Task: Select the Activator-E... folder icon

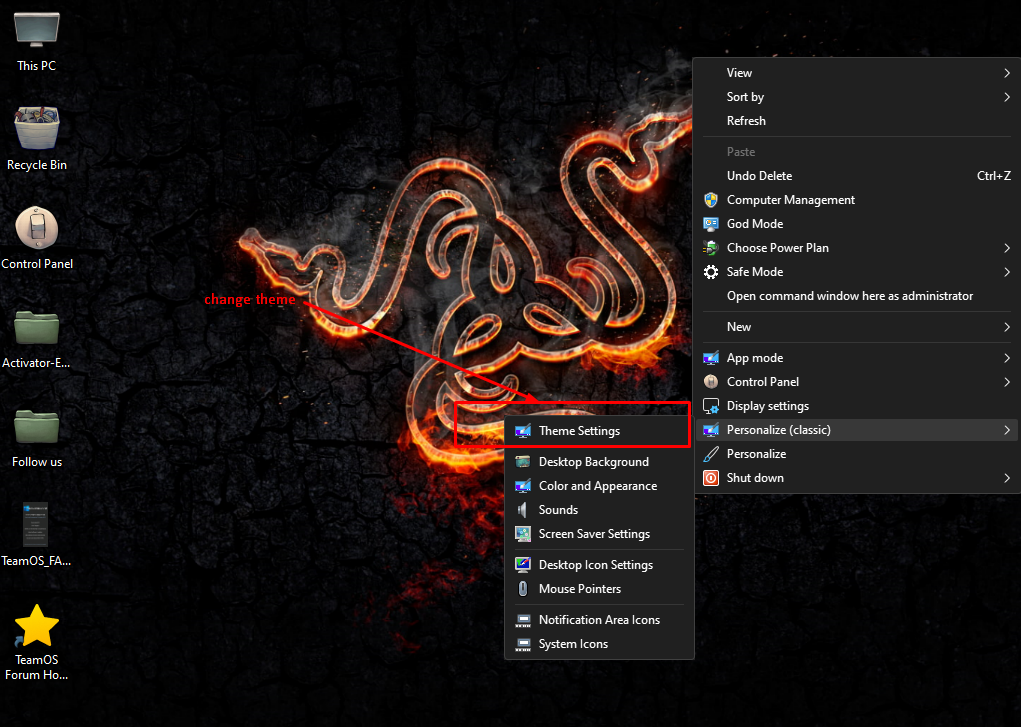Action: (36, 328)
